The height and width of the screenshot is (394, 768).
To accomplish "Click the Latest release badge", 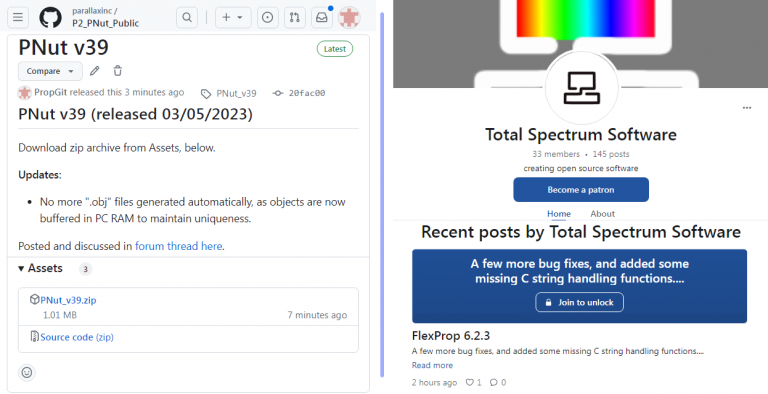I will click(x=335, y=49).
